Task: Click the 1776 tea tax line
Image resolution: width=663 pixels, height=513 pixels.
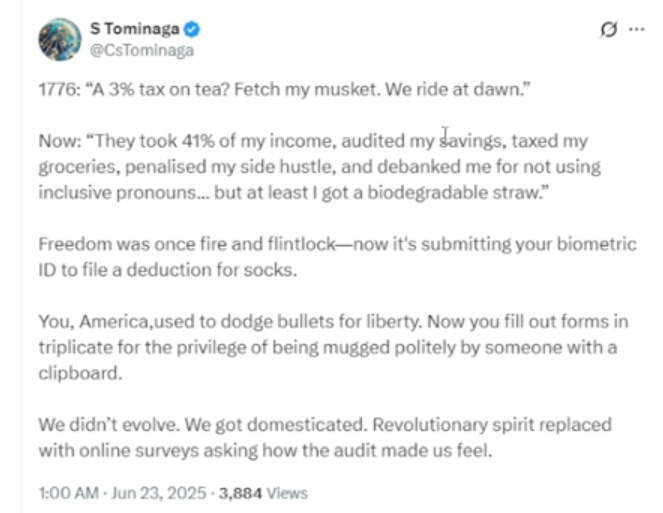Action: (284, 90)
